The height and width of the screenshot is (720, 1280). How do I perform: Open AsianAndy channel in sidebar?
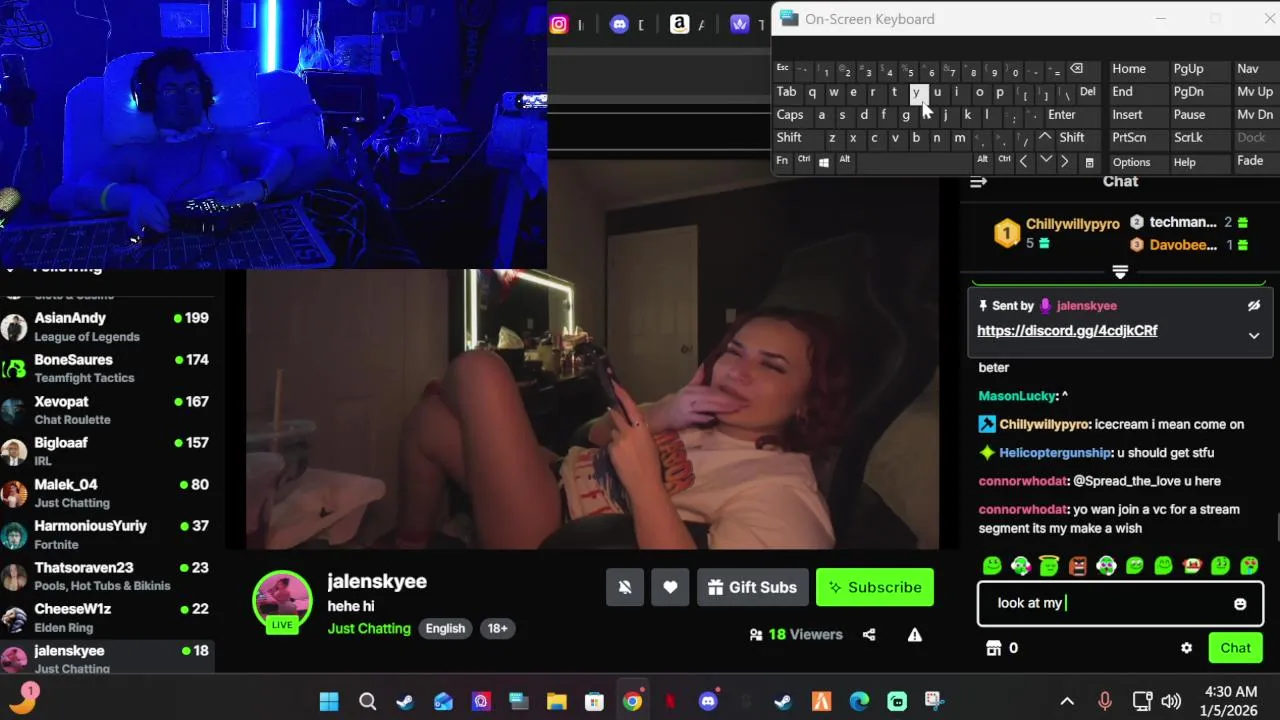point(107,327)
